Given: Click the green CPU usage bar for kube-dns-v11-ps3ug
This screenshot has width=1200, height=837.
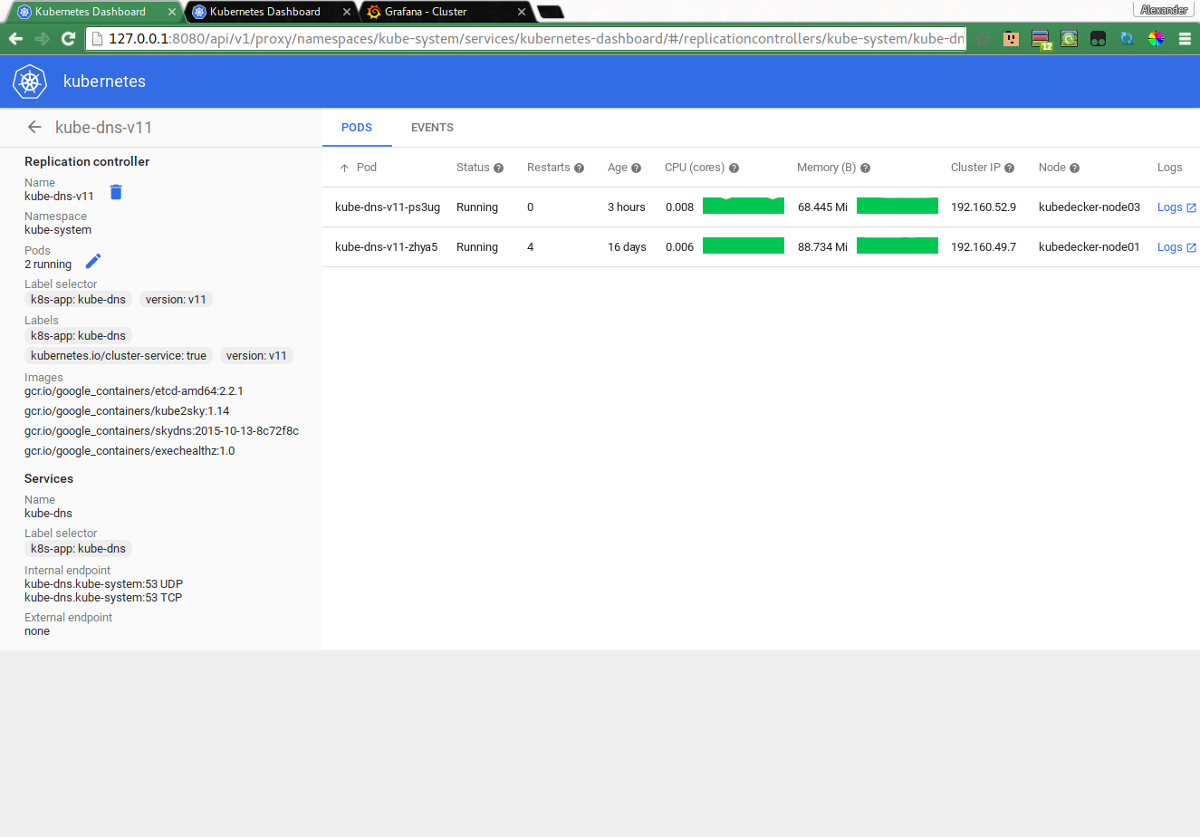Looking at the screenshot, I should click(x=743, y=207).
